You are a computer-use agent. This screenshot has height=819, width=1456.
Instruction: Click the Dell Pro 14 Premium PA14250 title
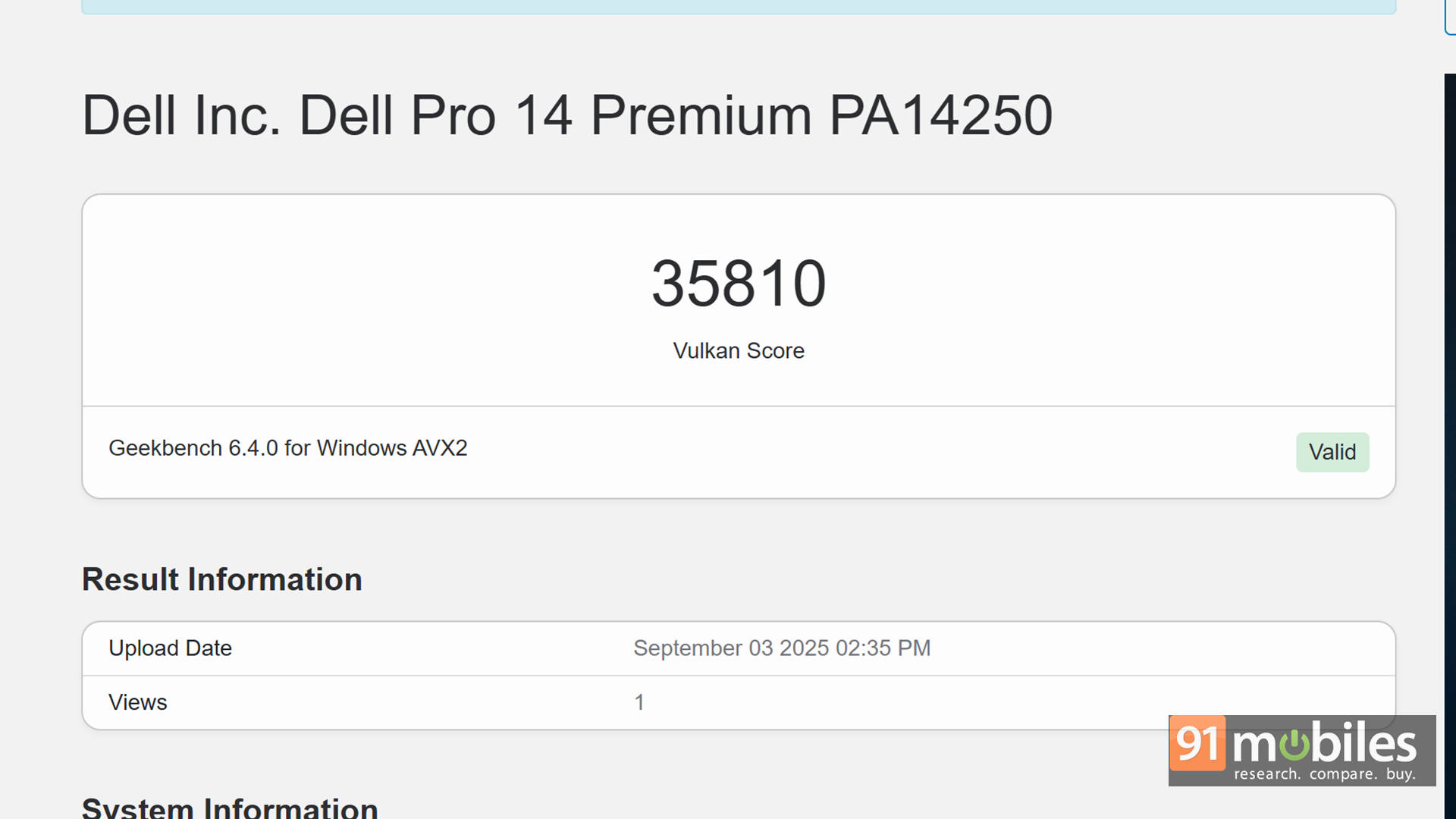(x=566, y=115)
